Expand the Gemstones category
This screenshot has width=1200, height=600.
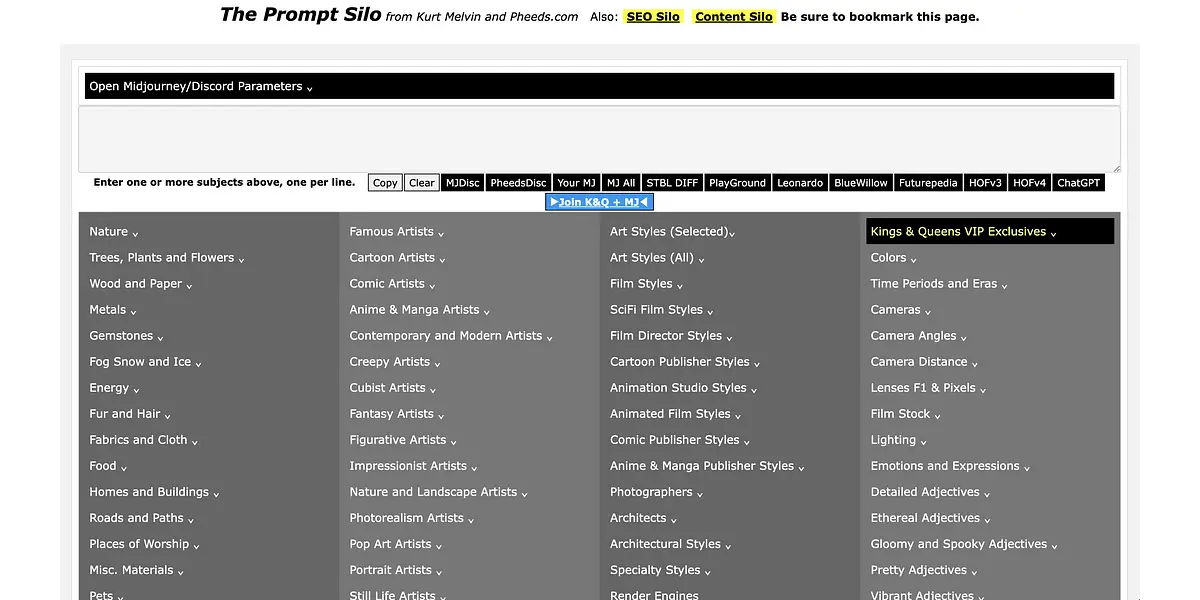click(126, 336)
